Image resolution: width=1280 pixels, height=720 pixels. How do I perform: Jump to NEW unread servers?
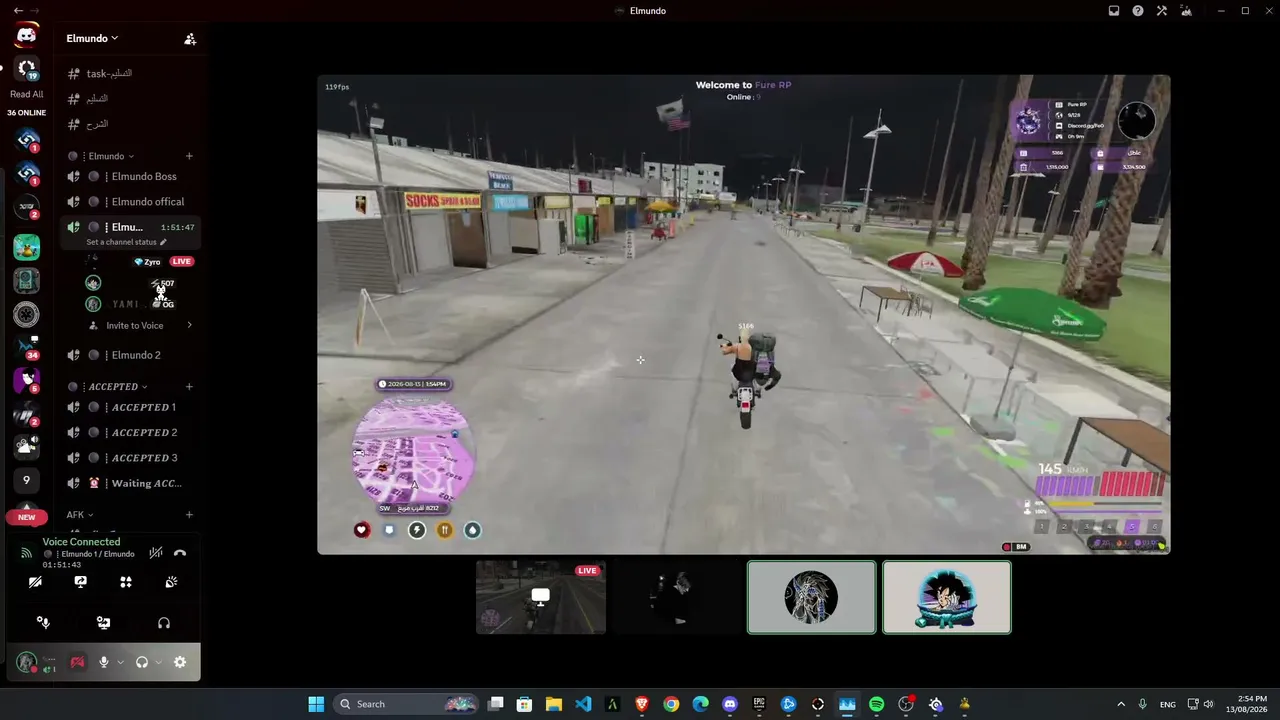click(27, 517)
